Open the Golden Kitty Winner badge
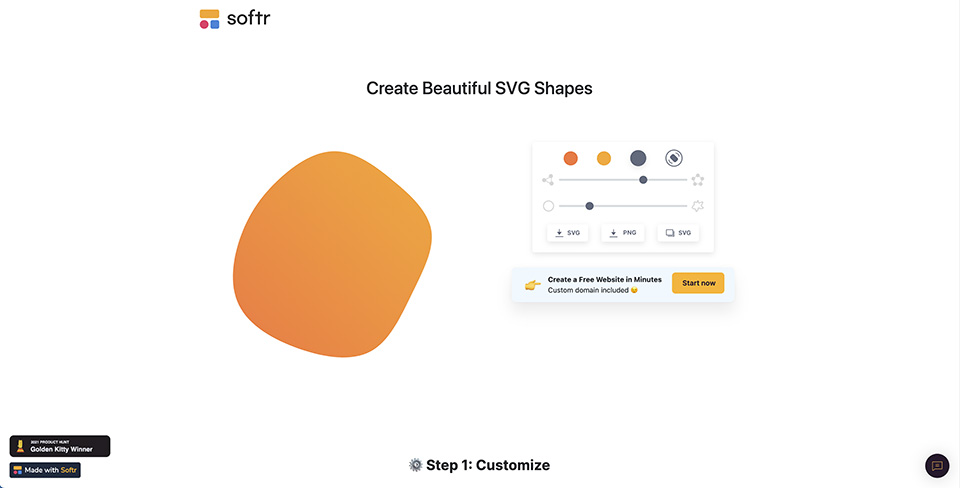 60,446
